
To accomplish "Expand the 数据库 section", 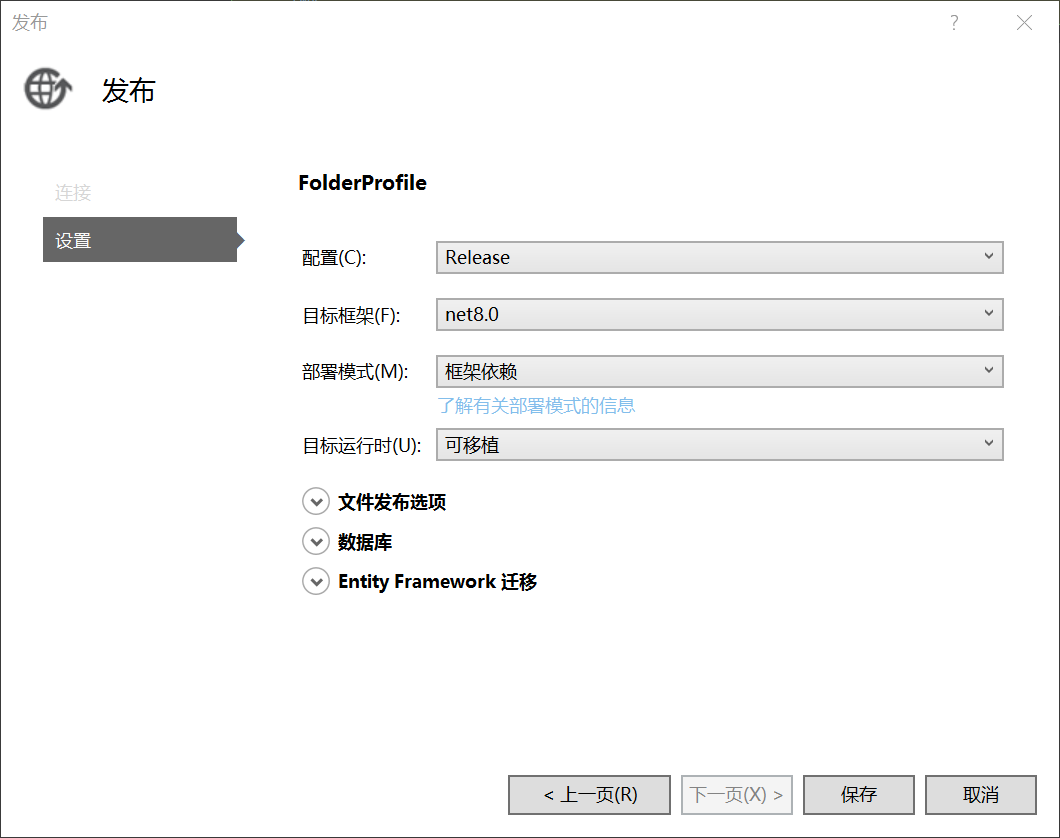I will coord(316,541).
